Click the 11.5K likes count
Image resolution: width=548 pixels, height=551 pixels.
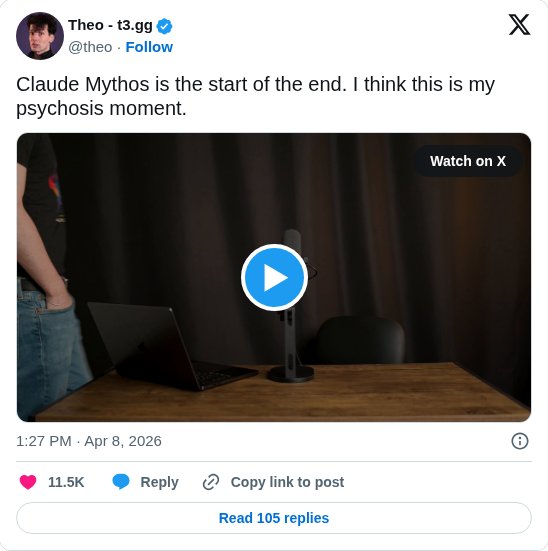(x=66, y=482)
